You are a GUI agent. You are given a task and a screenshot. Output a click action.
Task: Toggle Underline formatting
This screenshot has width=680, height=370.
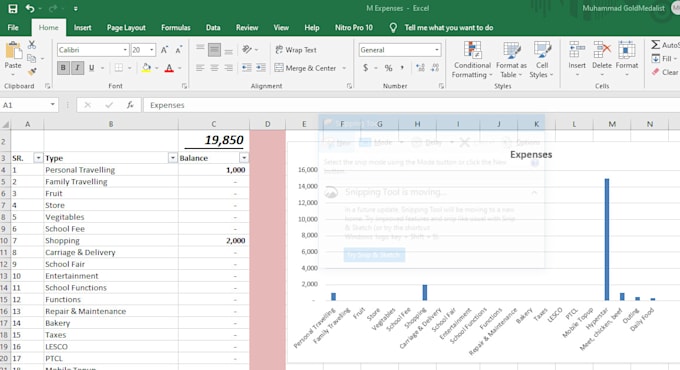coord(92,68)
